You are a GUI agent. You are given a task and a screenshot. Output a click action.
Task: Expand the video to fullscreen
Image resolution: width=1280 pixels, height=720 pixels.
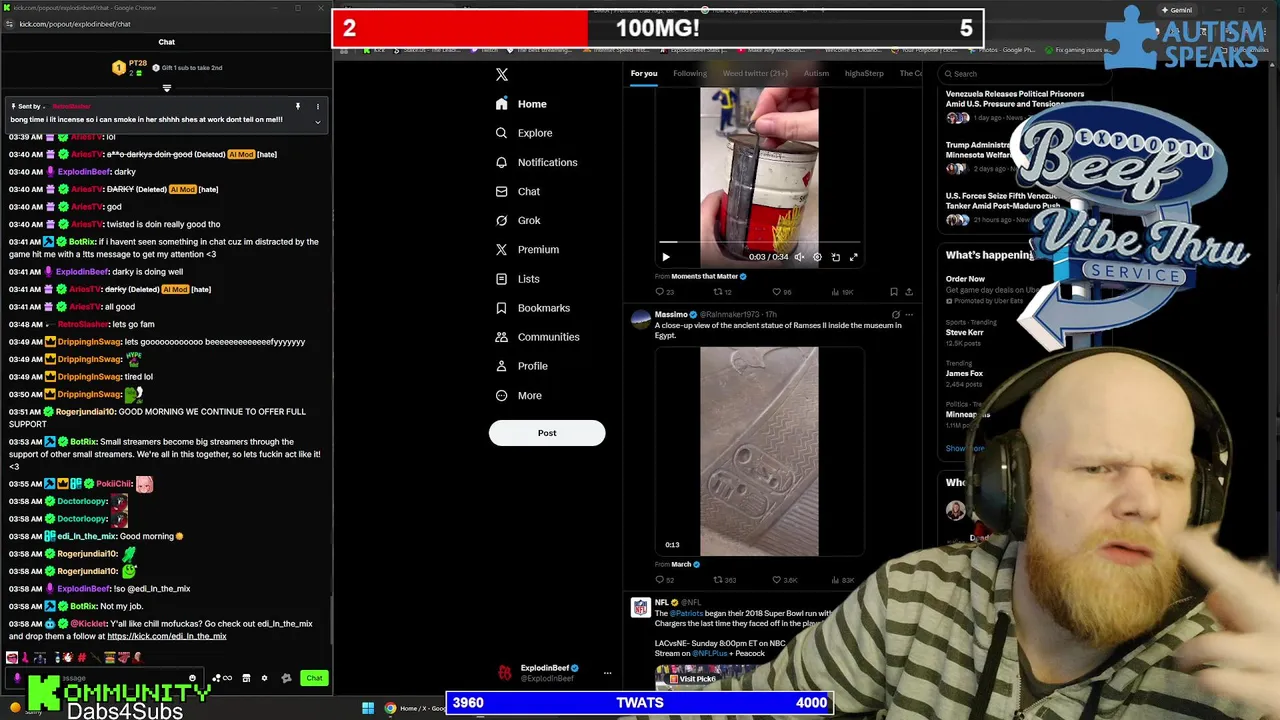853,257
